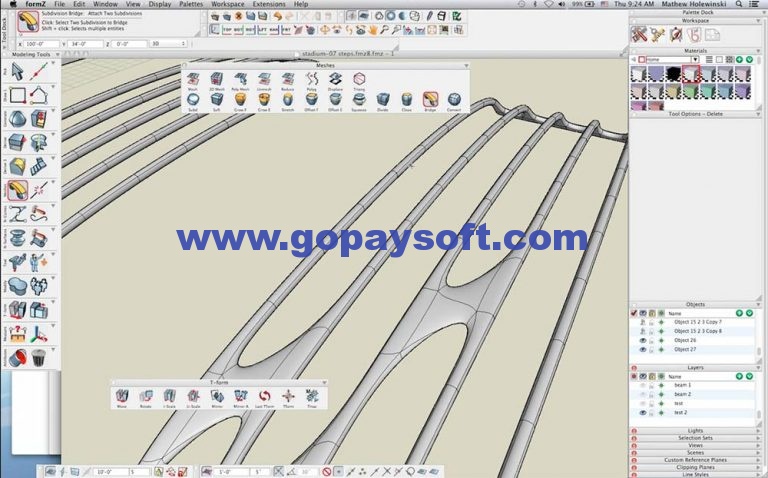Toggle lock on layer test 2

pyautogui.click(x=652, y=413)
